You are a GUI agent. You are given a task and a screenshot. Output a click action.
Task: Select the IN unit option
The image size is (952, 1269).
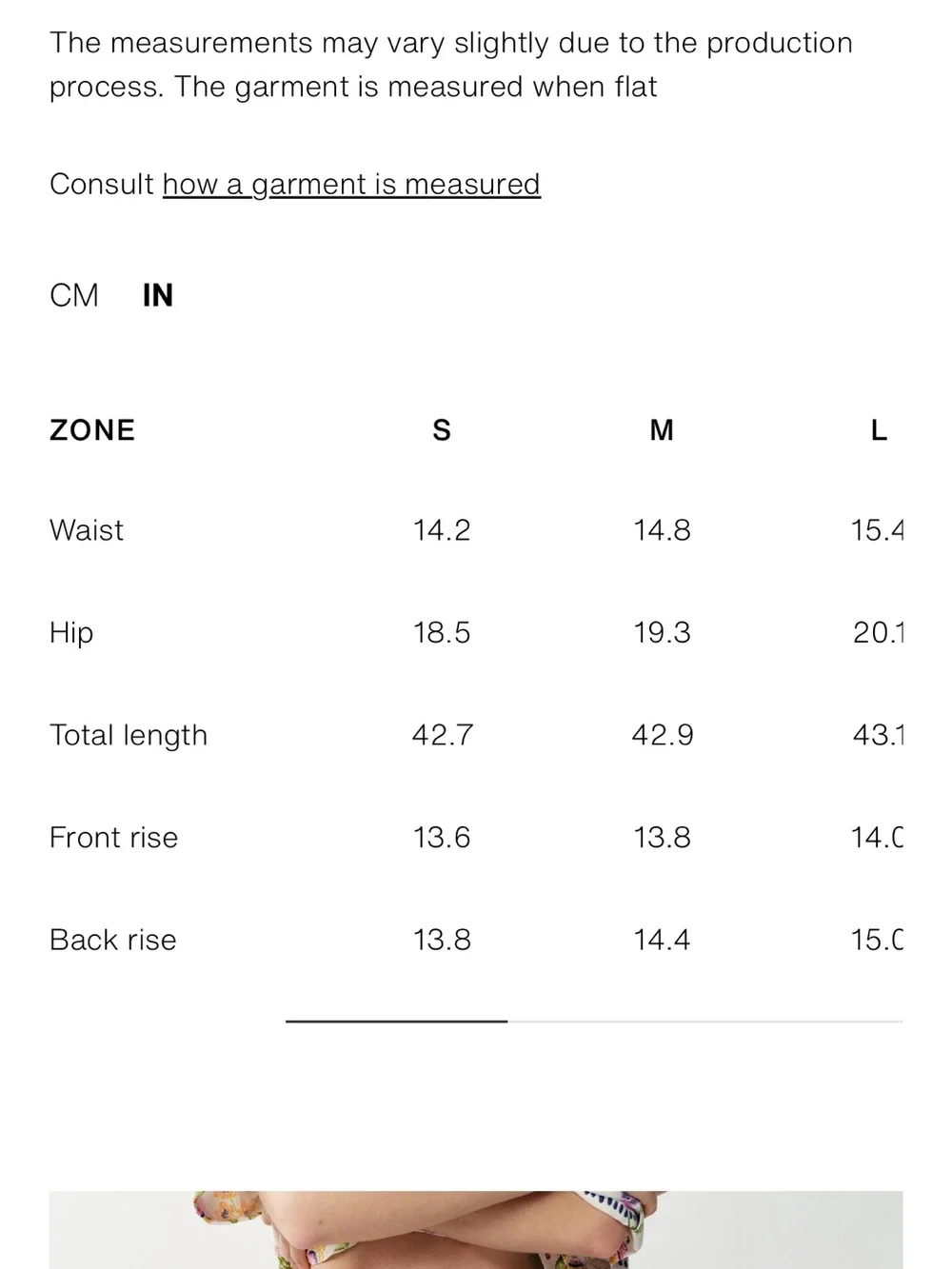click(158, 295)
